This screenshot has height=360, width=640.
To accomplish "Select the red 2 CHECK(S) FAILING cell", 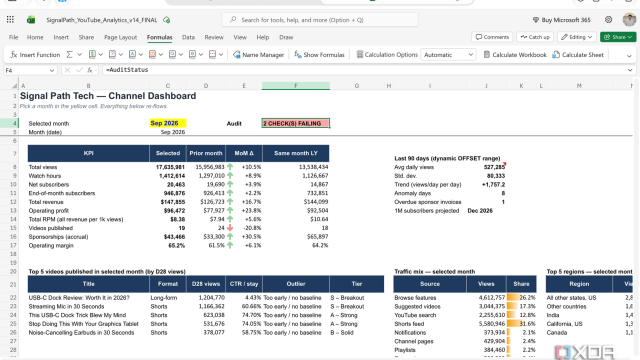I will coord(296,123).
